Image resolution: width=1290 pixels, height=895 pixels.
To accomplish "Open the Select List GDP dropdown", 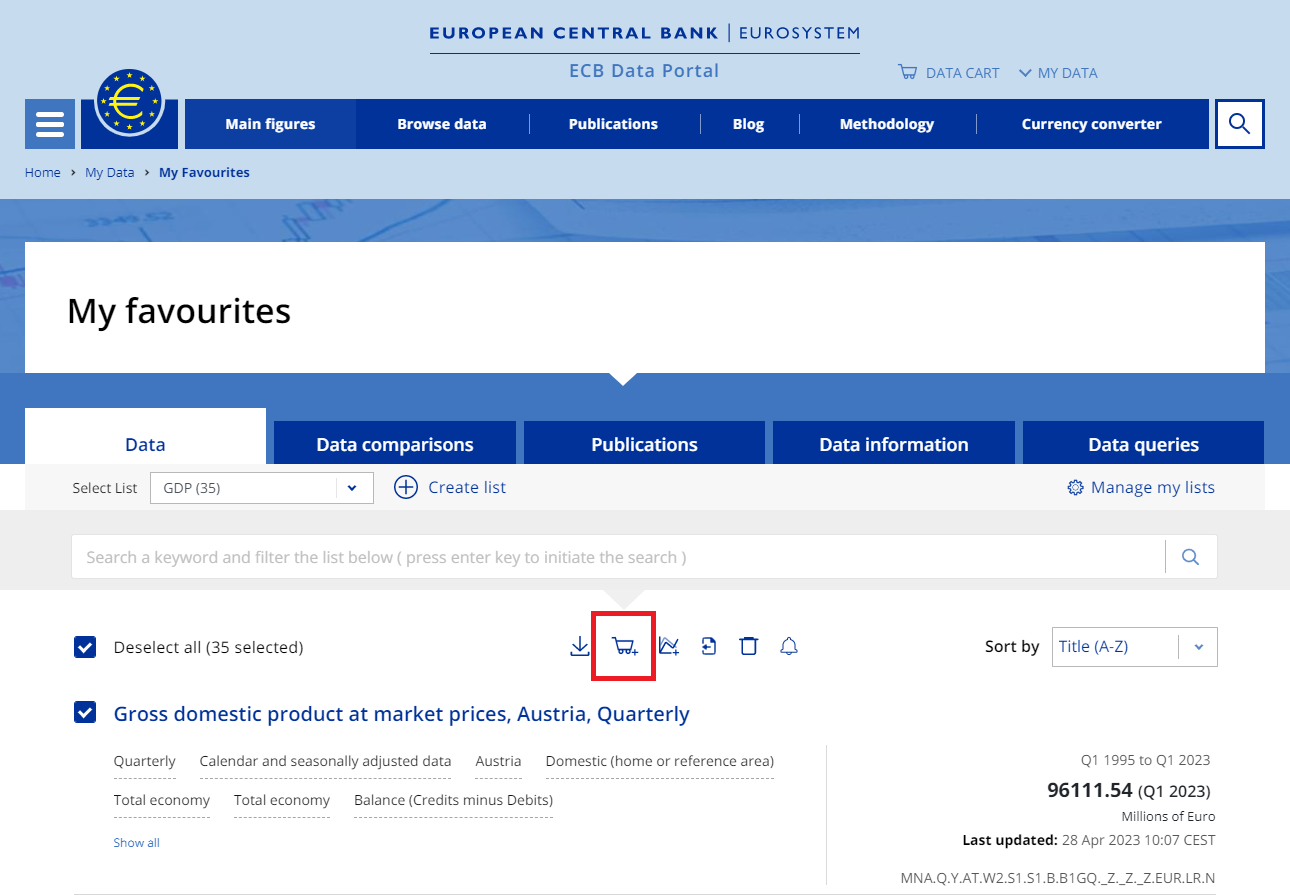I will [x=351, y=488].
